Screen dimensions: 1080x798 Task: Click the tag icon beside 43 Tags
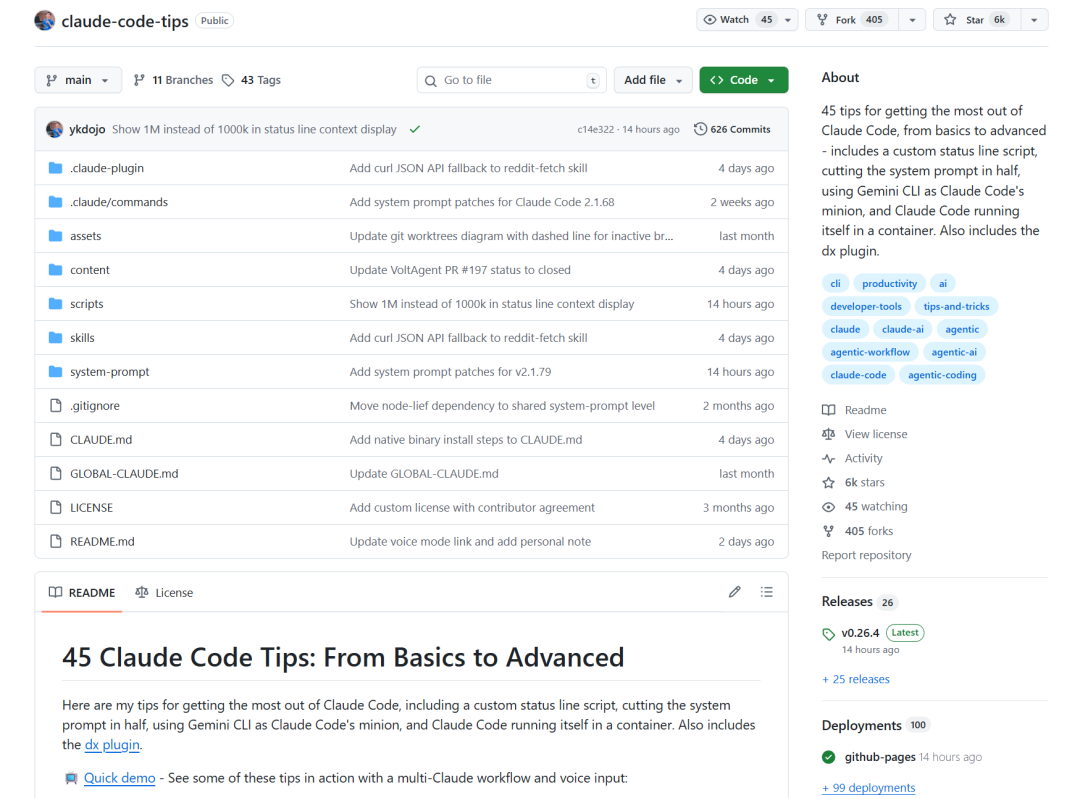228,81
